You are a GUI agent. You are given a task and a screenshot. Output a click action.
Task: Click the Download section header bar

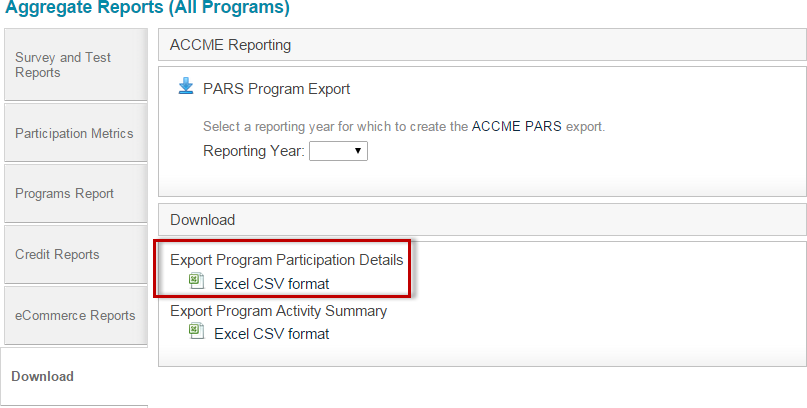(482, 220)
